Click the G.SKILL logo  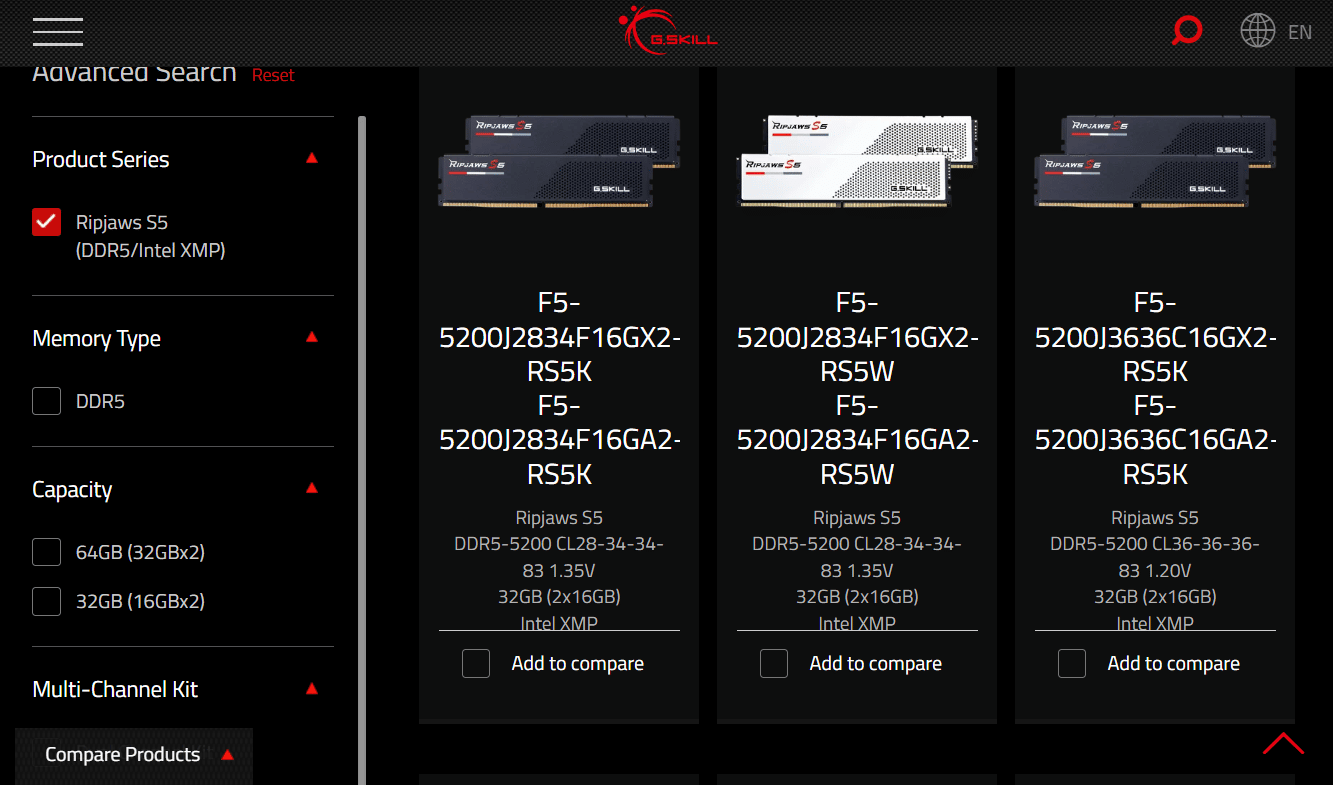coord(667,30)
